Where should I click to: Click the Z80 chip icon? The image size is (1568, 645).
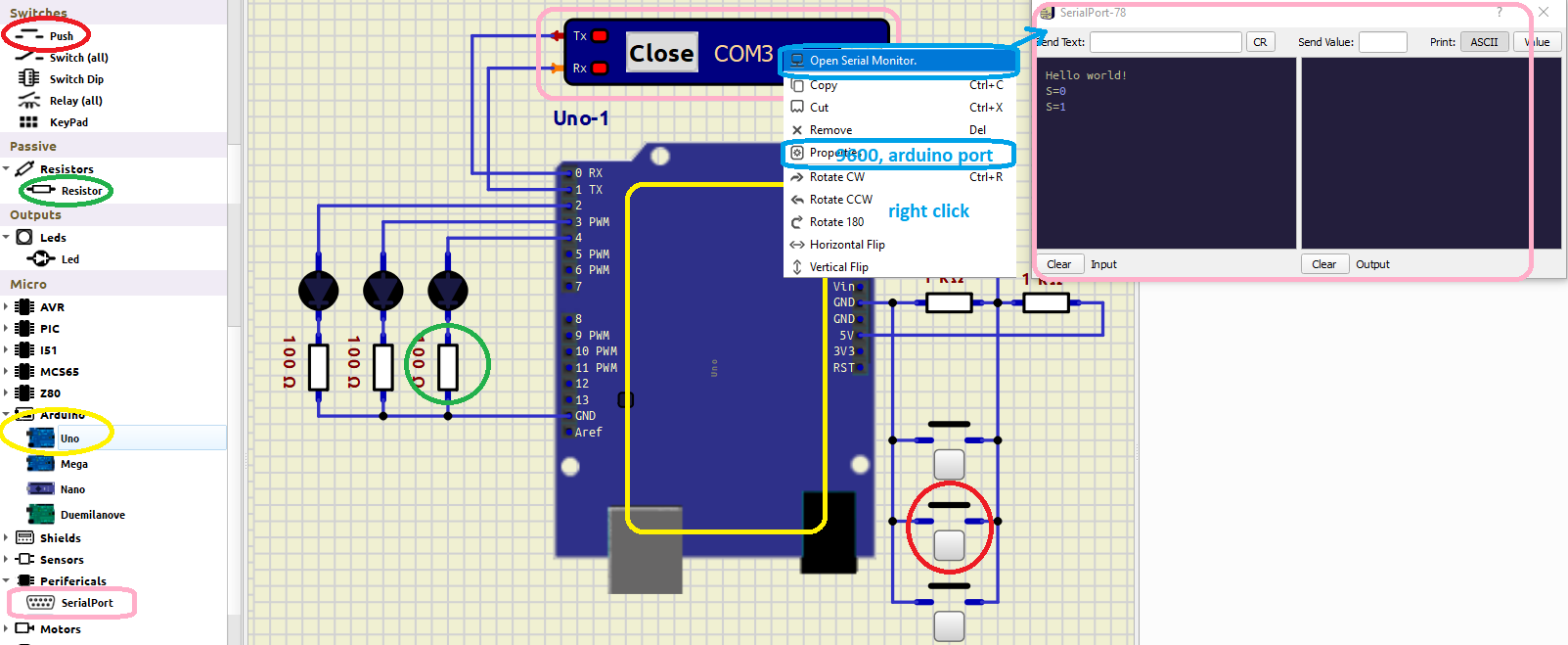click(x=24, y=393)
